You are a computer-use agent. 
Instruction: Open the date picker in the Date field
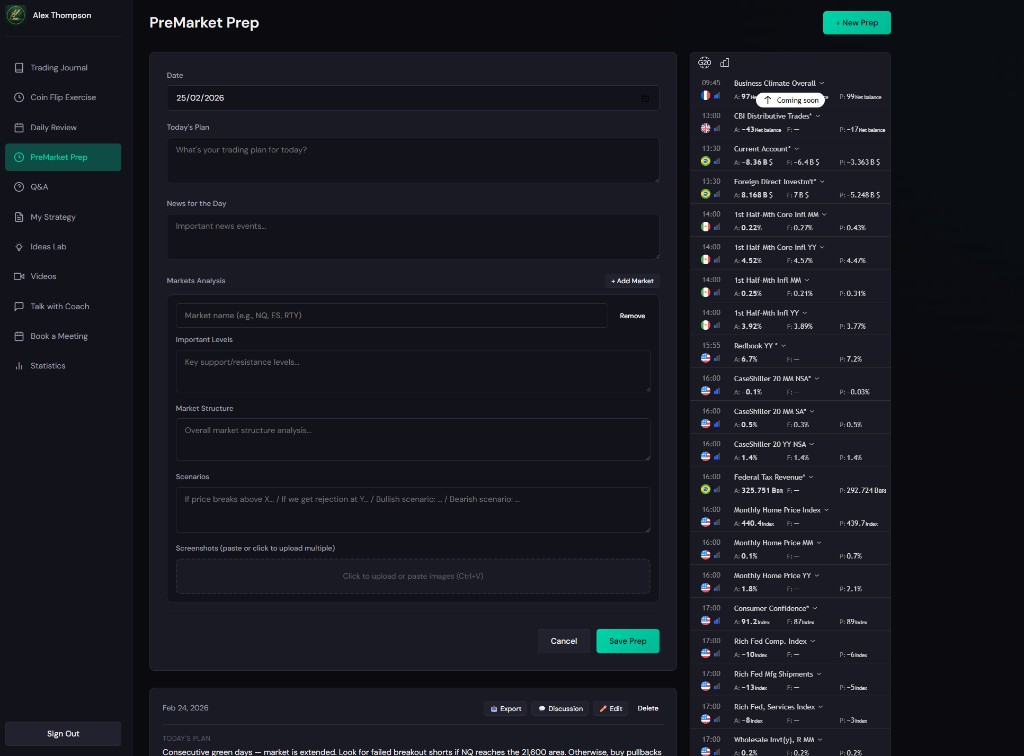coord(644,98)
